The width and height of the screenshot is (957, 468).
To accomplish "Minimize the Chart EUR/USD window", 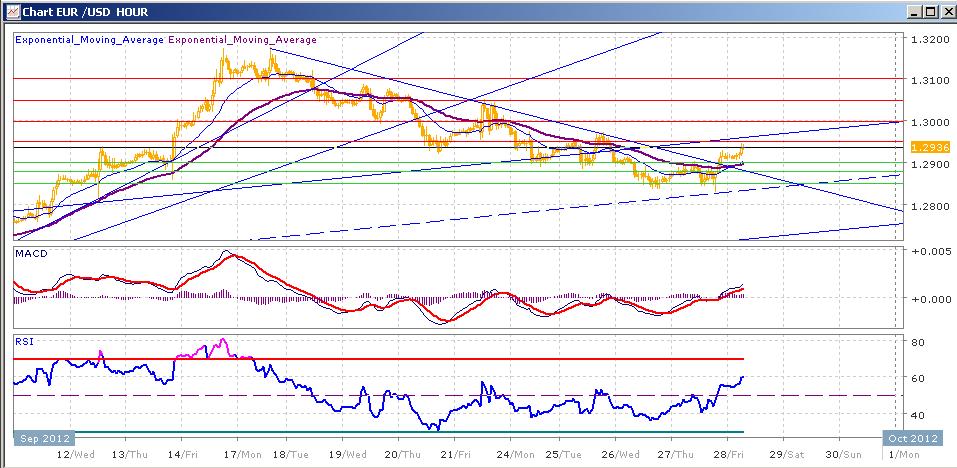I will coord(914,12).
